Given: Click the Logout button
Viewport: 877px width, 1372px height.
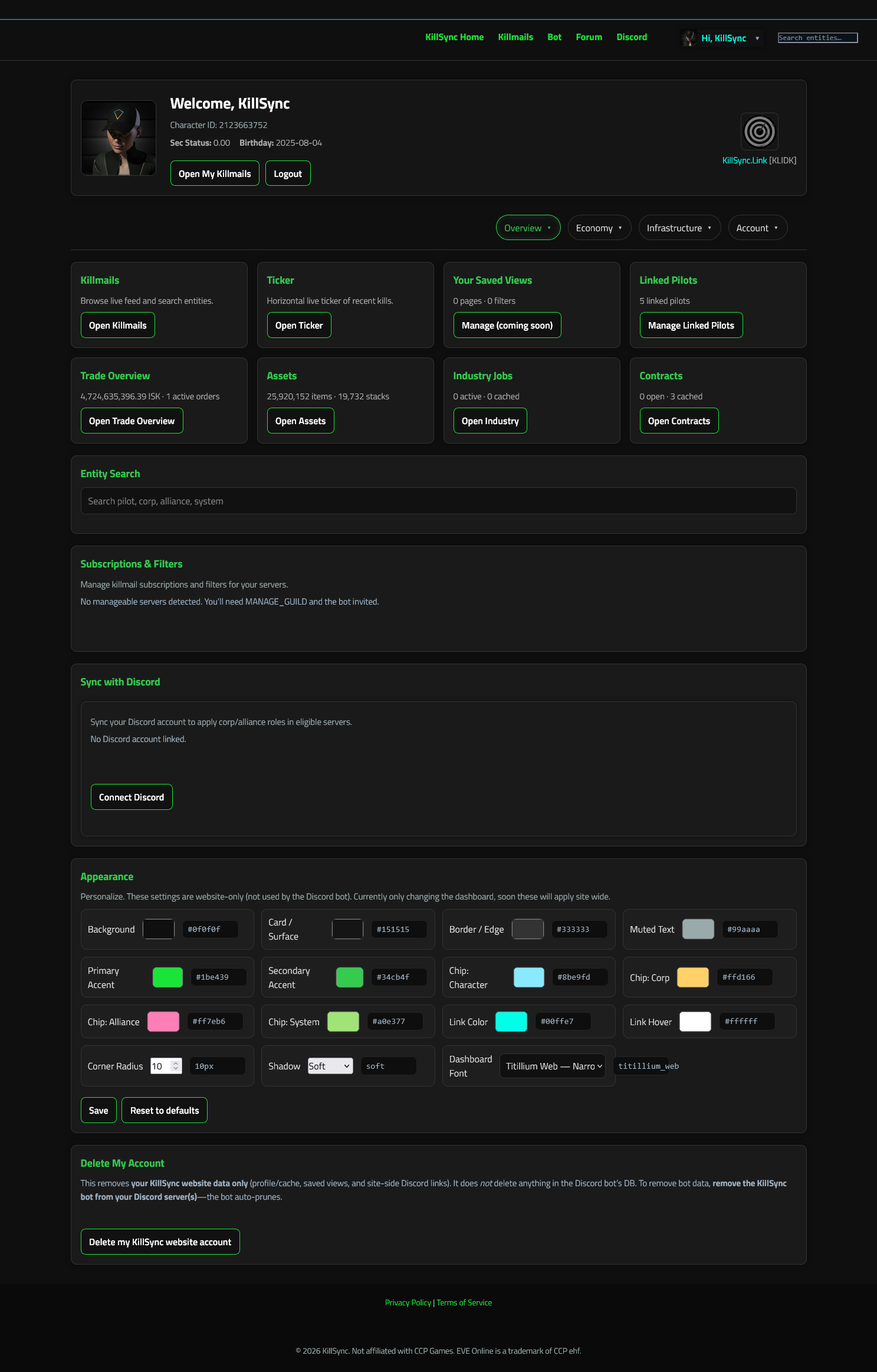Looking at the screenshot, I should [x=288, y=173].
